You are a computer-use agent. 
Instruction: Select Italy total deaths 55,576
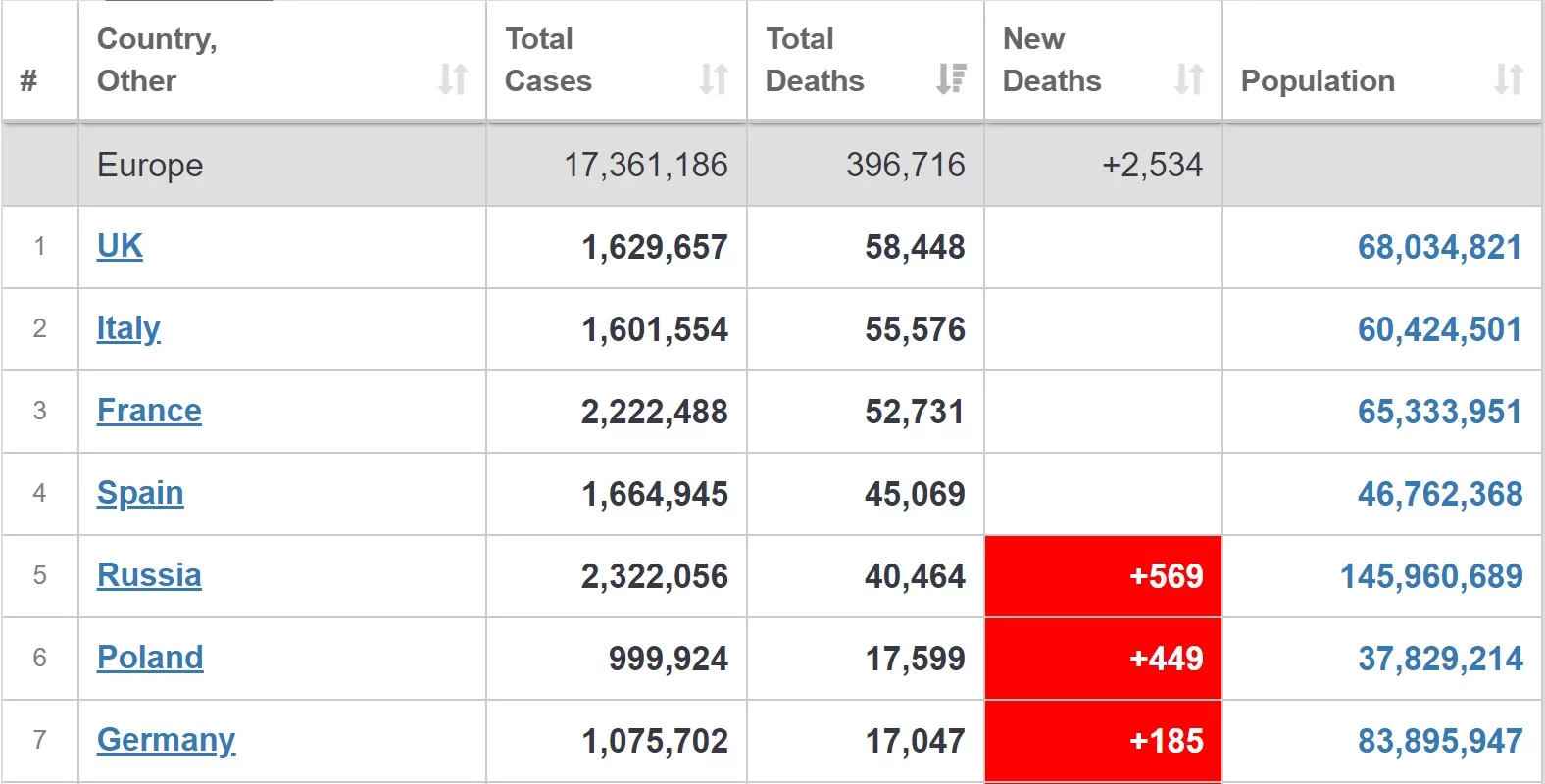(x=915, y=329)
